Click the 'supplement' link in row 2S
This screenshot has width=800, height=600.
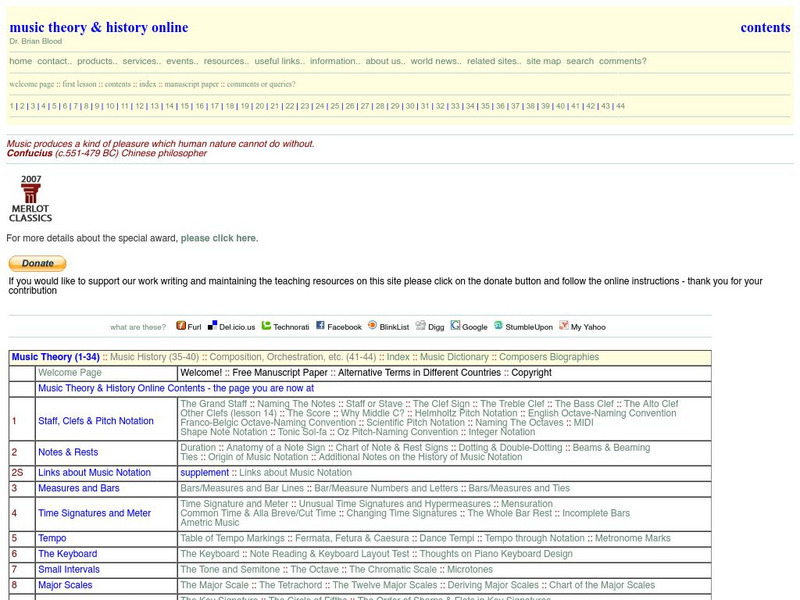(205, 472)
